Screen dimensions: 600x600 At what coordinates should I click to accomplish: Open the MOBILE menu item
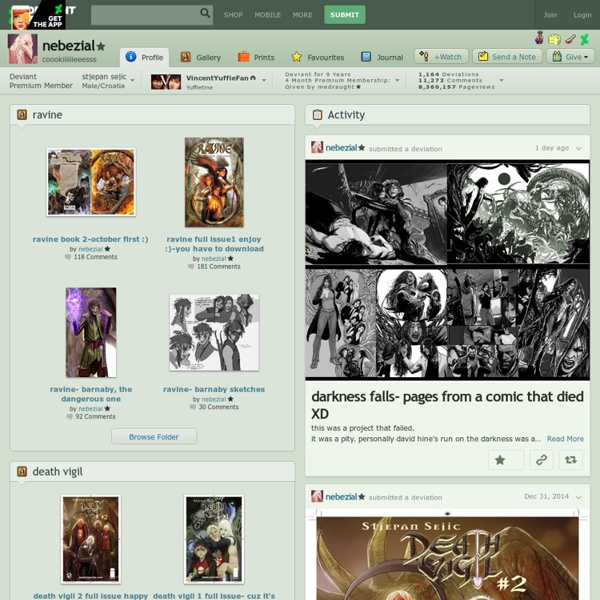[268, 15]
